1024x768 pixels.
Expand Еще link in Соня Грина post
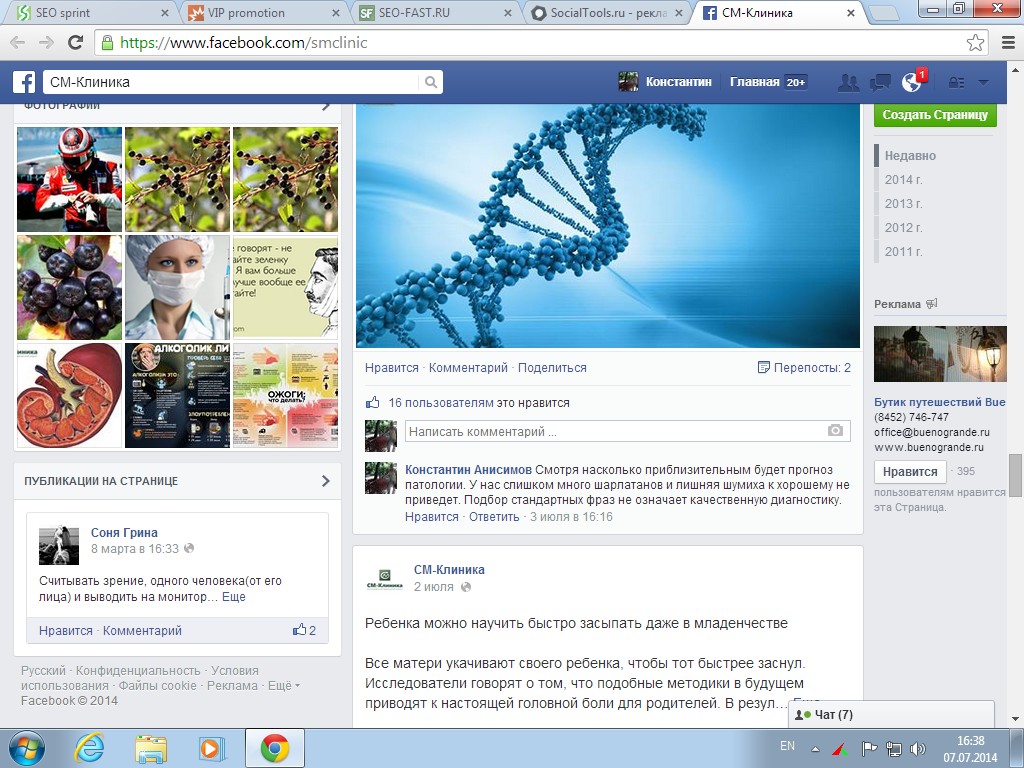tap(234, 596)
